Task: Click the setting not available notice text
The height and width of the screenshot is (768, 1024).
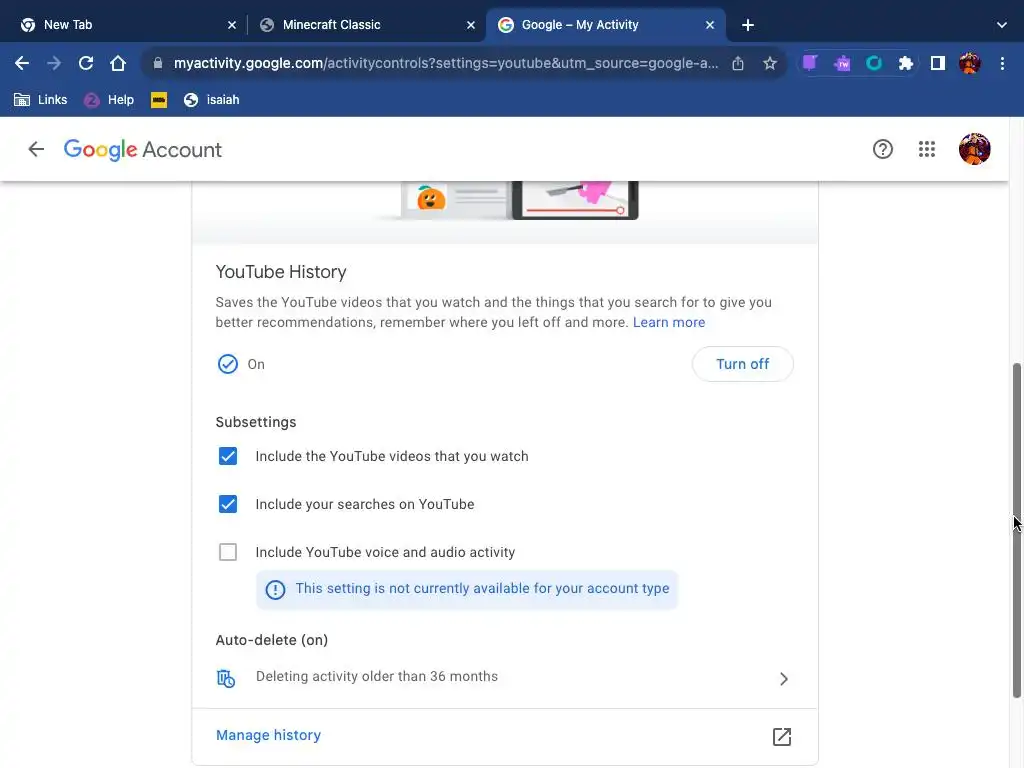Action: [483, 588]
